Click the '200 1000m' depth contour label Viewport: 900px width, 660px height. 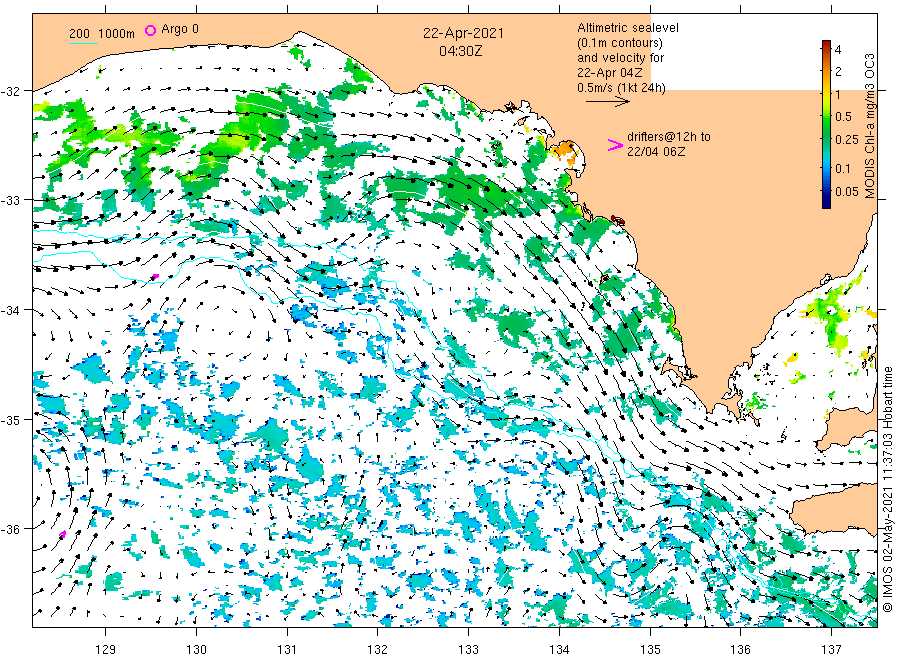102,33
